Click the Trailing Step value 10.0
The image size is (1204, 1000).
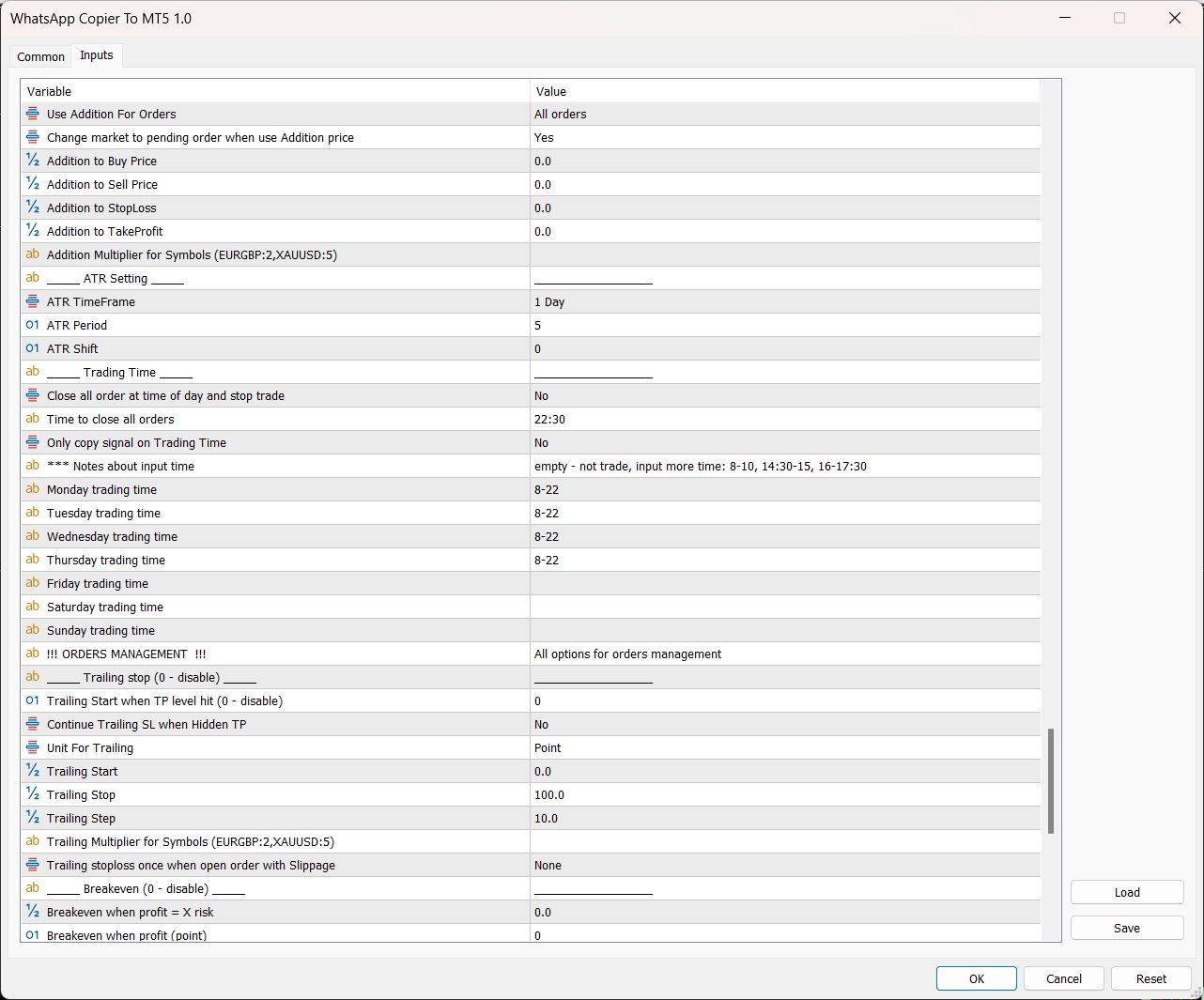pos(785,818)
